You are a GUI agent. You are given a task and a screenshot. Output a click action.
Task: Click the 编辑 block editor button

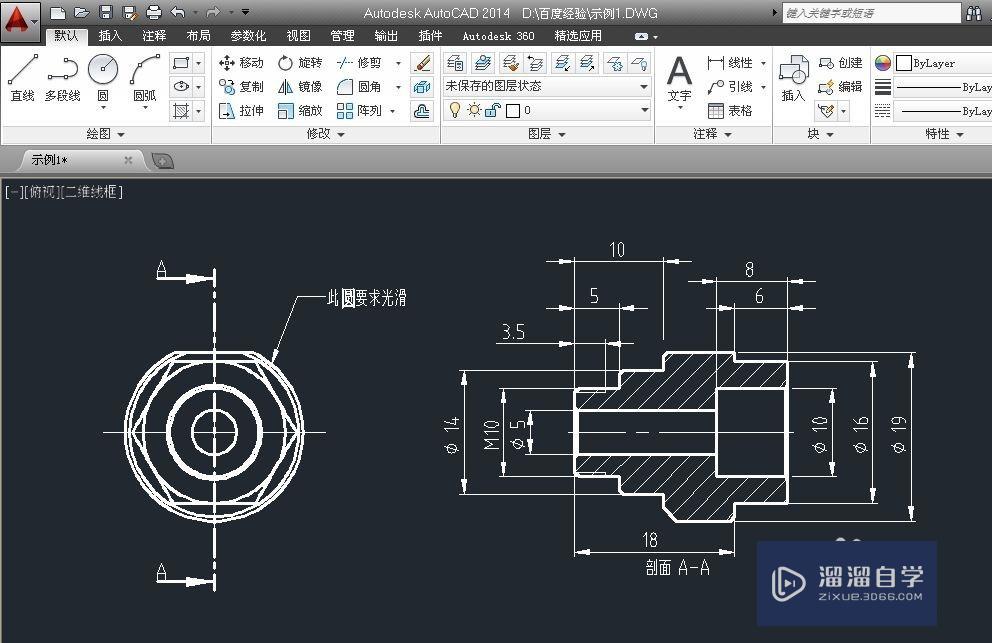point(840,87)
